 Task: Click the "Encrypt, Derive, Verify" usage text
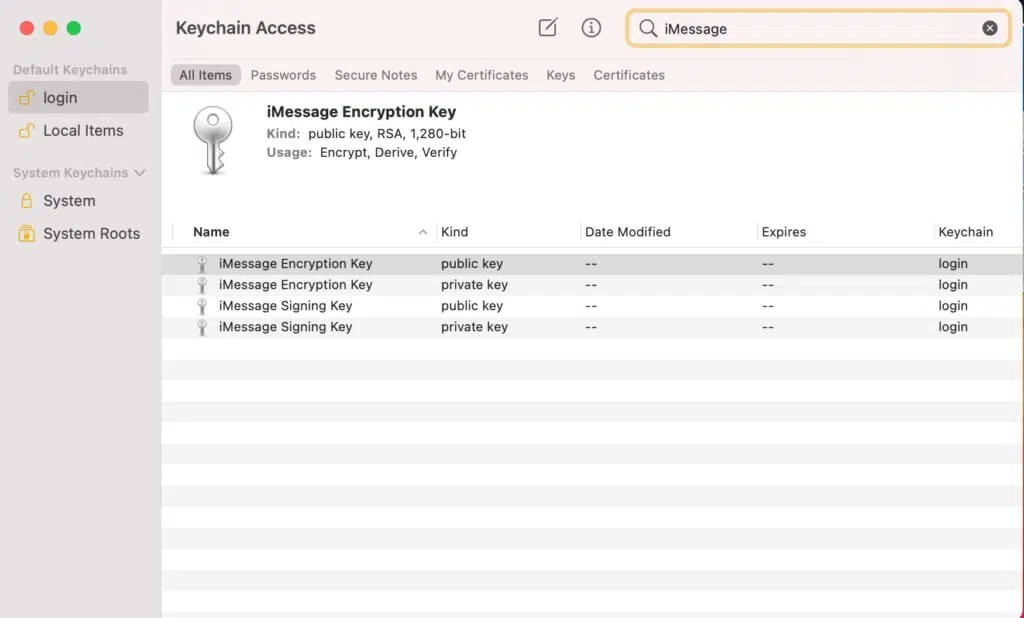388,152
